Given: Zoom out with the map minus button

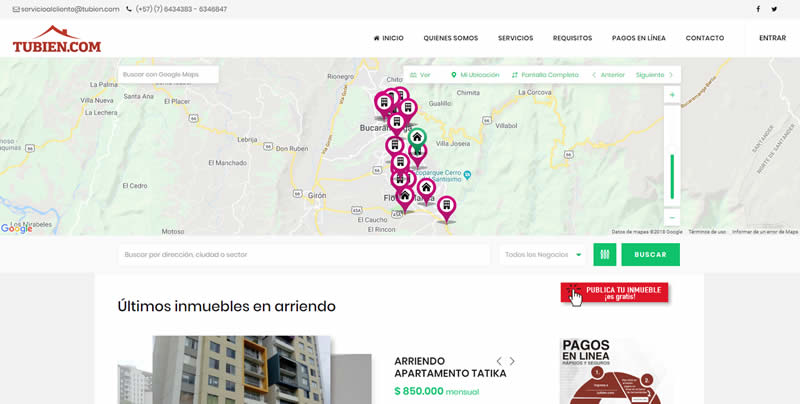Looking at the screenshot, I should [x=672, y=217].
